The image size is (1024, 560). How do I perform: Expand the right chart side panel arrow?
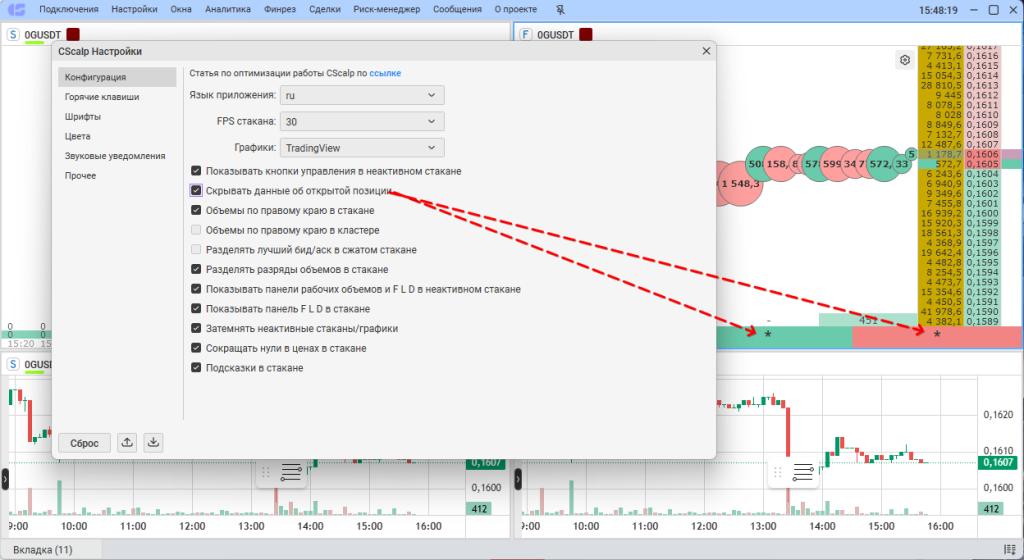(x=518, y=479)
